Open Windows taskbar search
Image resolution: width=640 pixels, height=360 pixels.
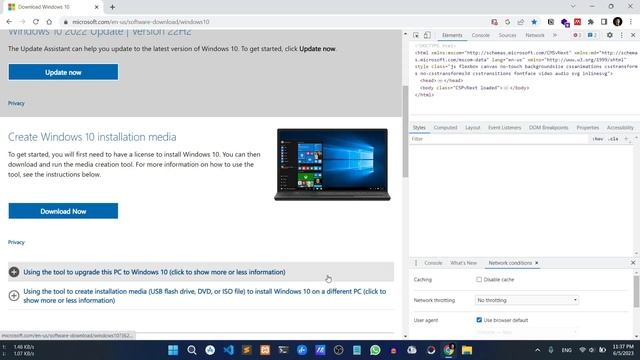tap(191, 350)
